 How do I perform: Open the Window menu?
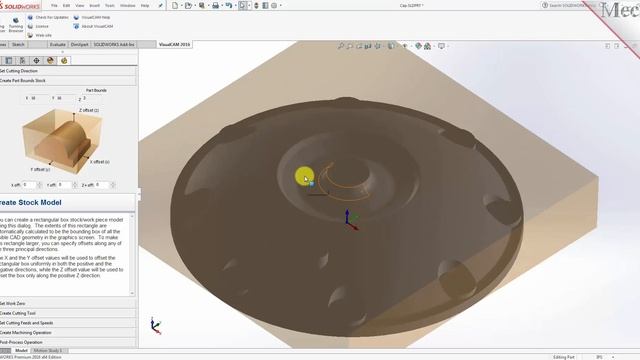127,6
